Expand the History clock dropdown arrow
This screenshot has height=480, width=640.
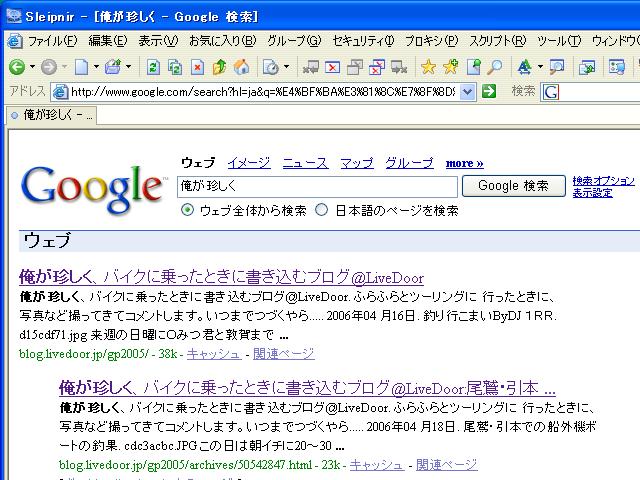[286, 67]
